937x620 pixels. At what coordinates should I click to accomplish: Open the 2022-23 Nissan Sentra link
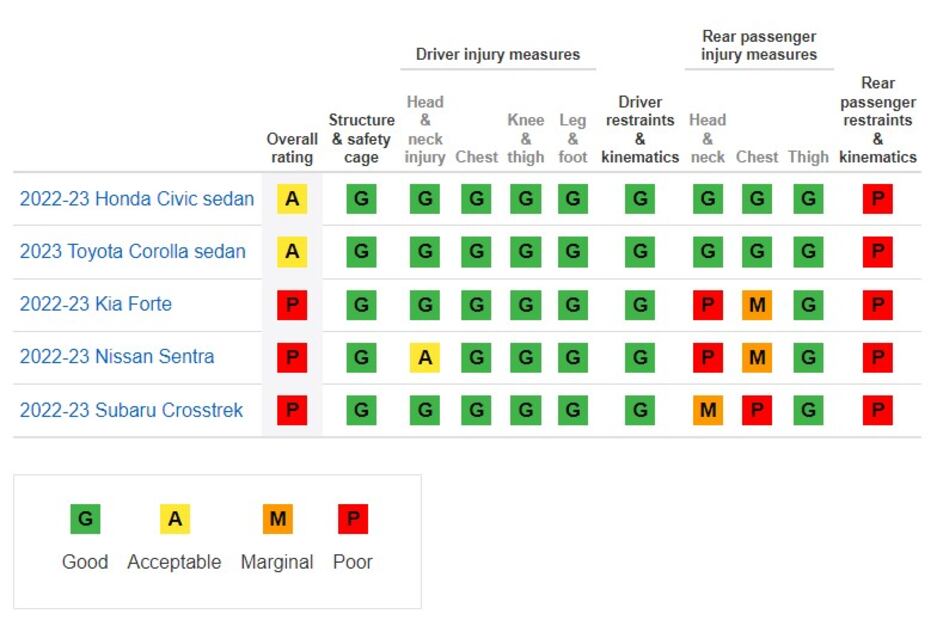[117, 357]
